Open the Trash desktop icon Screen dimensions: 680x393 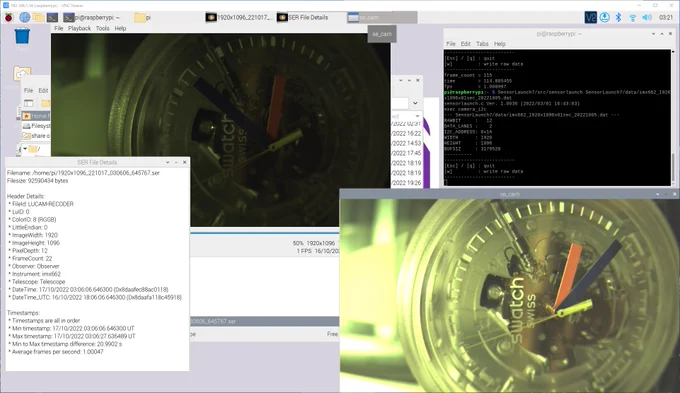pos(22,36)
